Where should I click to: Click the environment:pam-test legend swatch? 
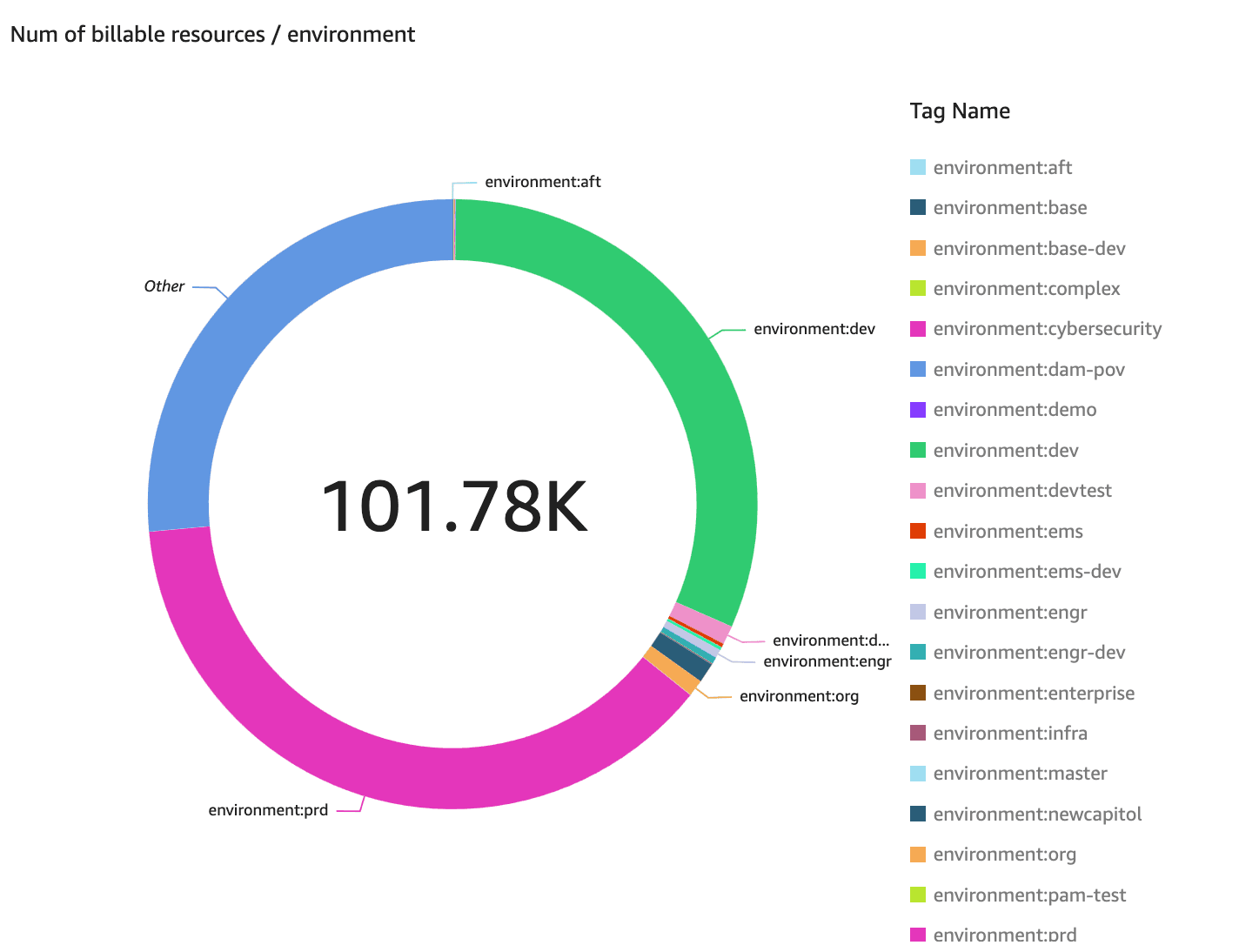pyautogui.click(x=915, y=895)
